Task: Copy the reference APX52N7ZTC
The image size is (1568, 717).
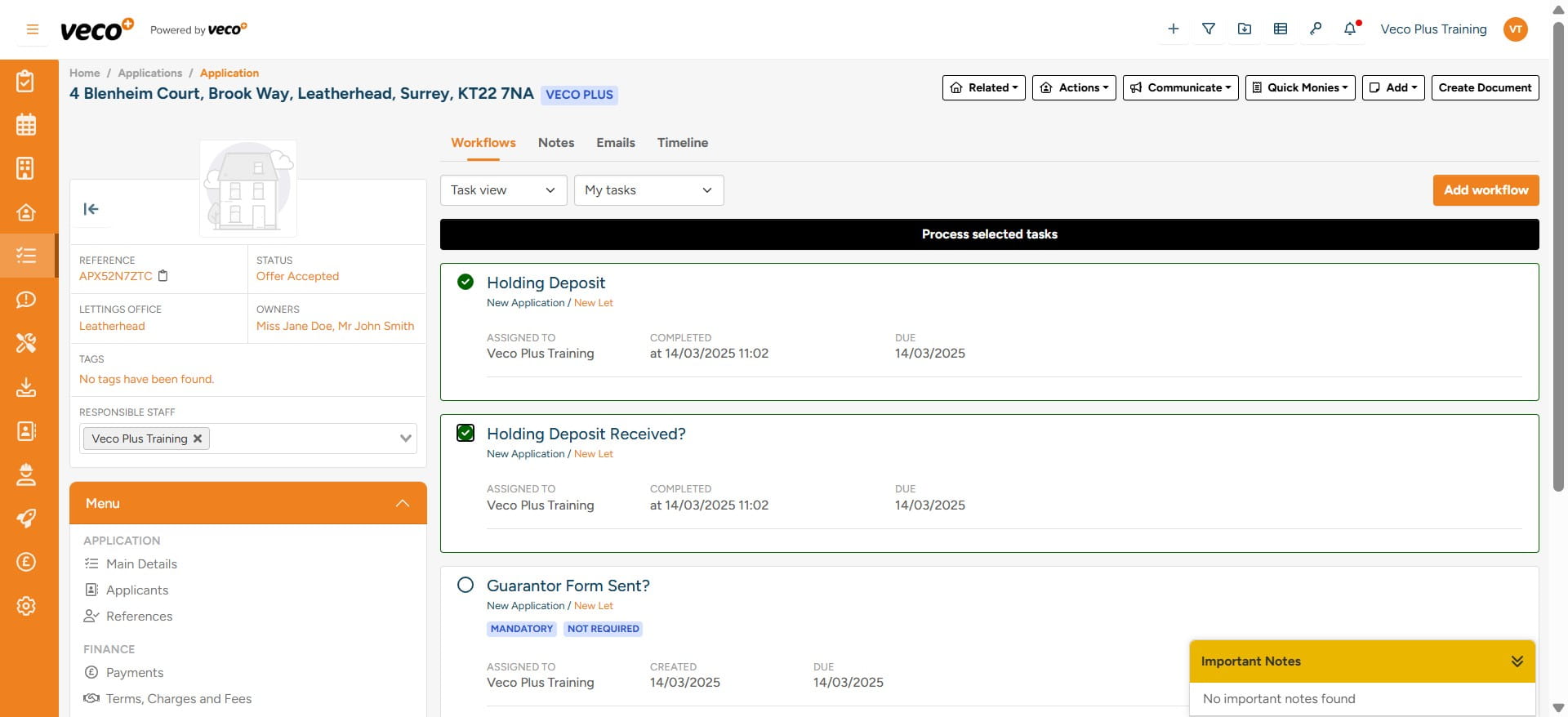Action: 163,276
